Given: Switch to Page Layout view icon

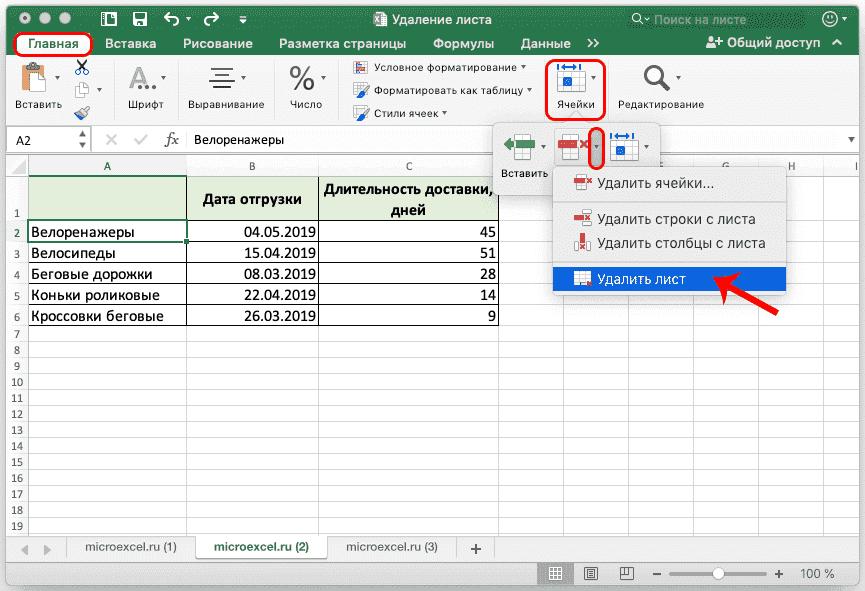Looking at the screenshot, I should 591,573.
